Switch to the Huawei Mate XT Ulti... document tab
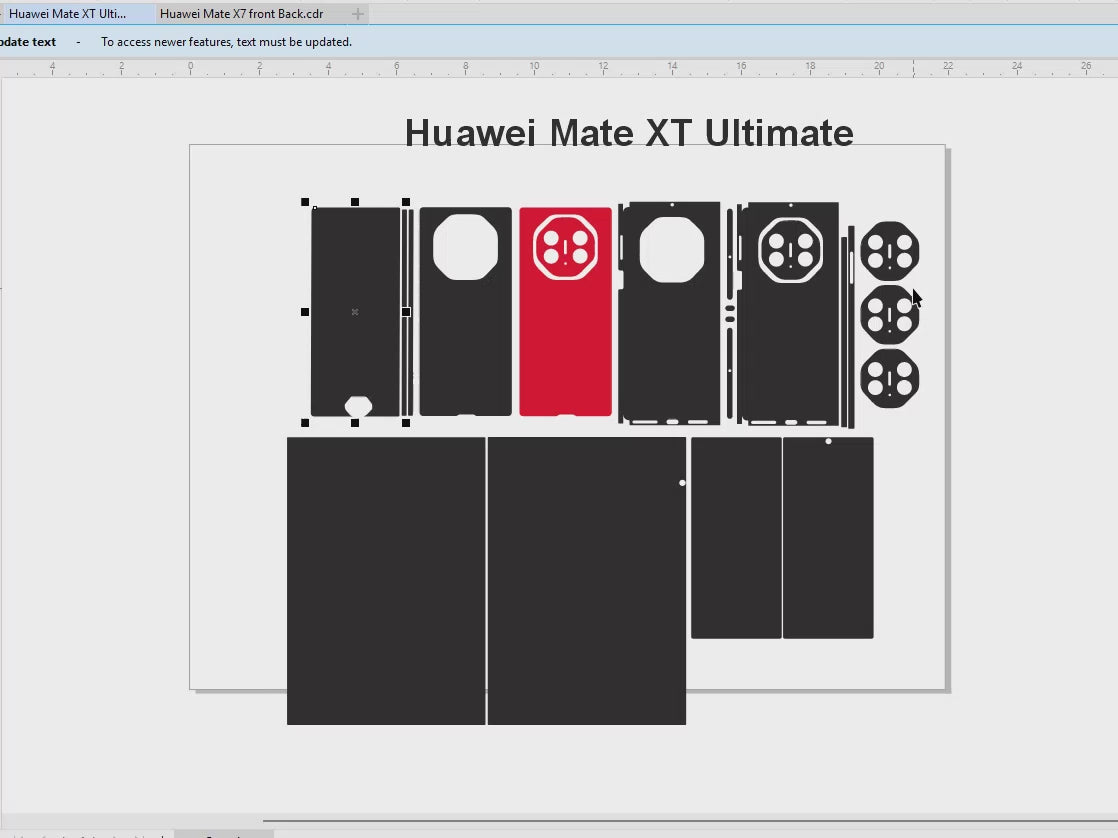1118x838 pixels. (x=68, y=14)
